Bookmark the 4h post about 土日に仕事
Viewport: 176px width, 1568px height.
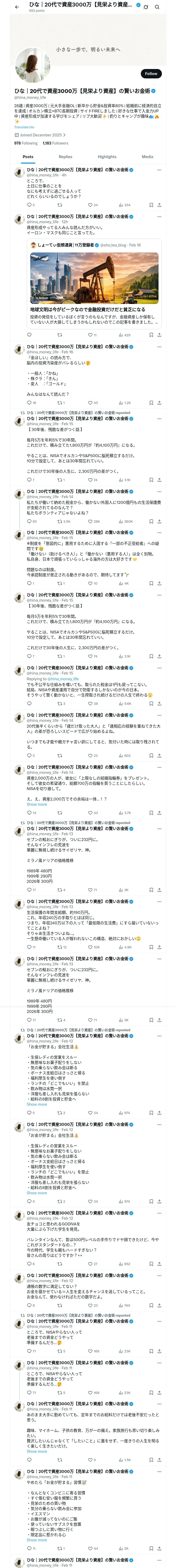[150, 205]
